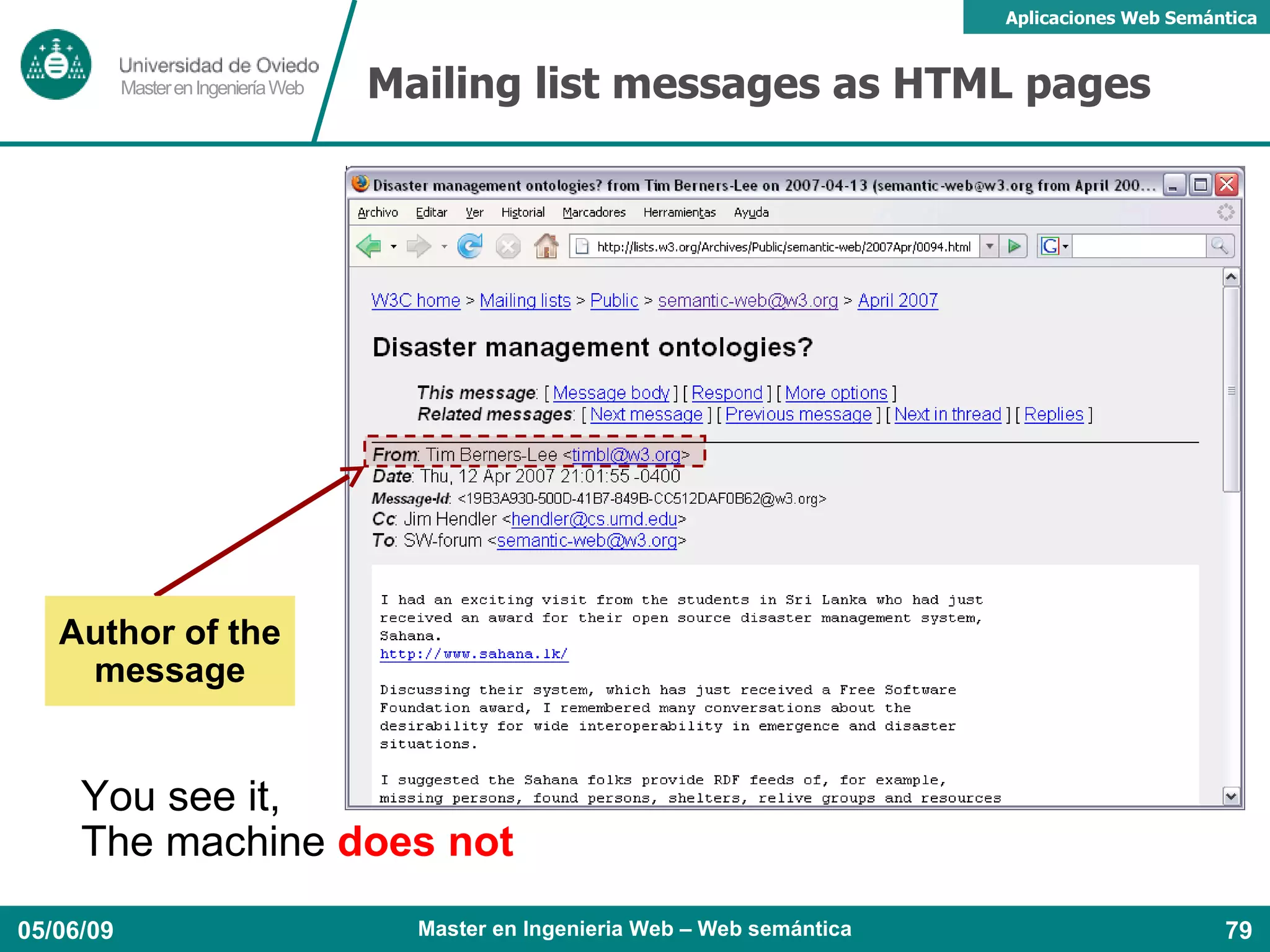Open the Herramientas menu
This screenshot has width=1270, height=952.
[679, 213]
